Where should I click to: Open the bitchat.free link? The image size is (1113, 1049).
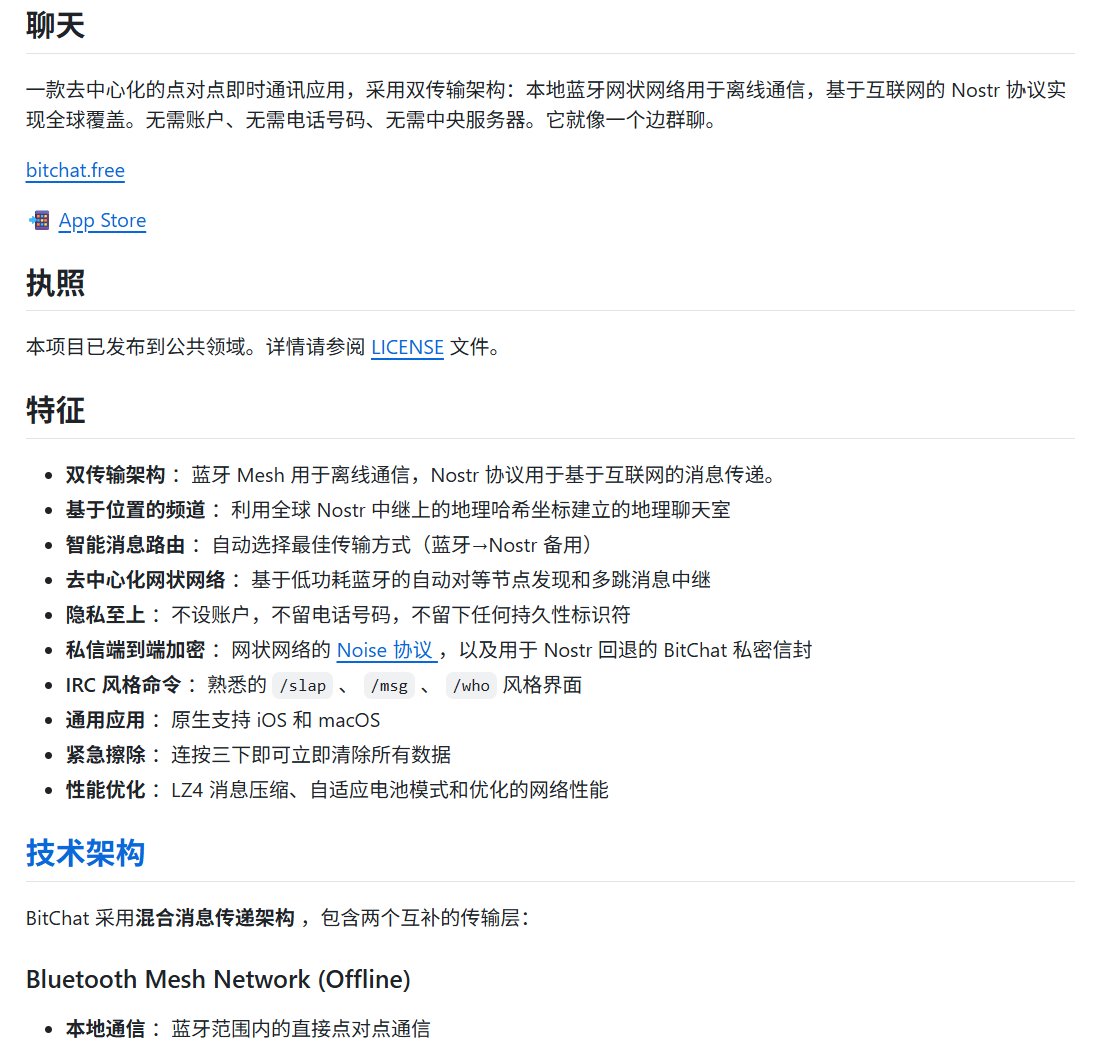click(75, 170)
